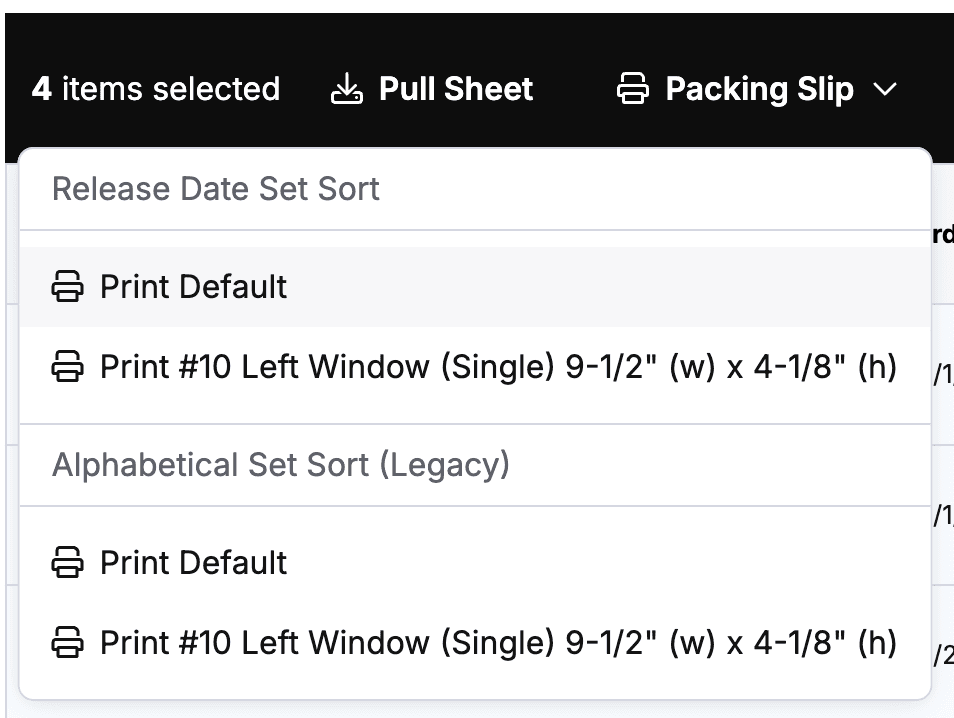Click printer icon for Release Date Print Default
Image resolution: width=954 pixels, height=718 pixels.
(68, 287)
